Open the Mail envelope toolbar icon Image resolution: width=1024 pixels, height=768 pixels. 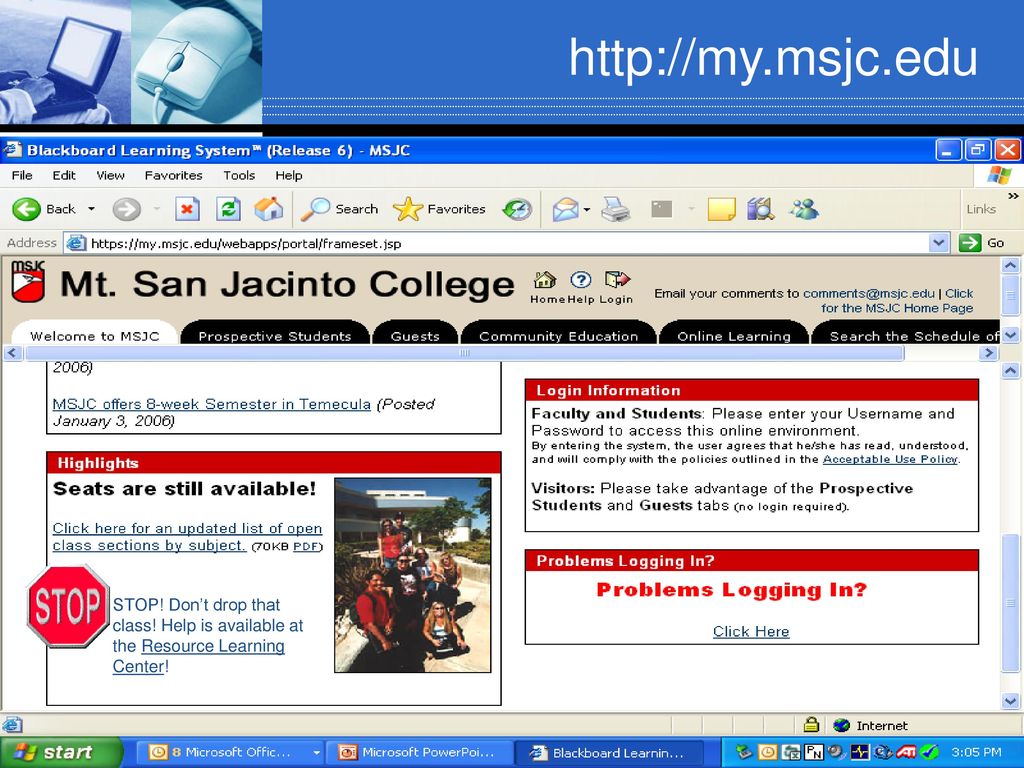pos(565,209)
